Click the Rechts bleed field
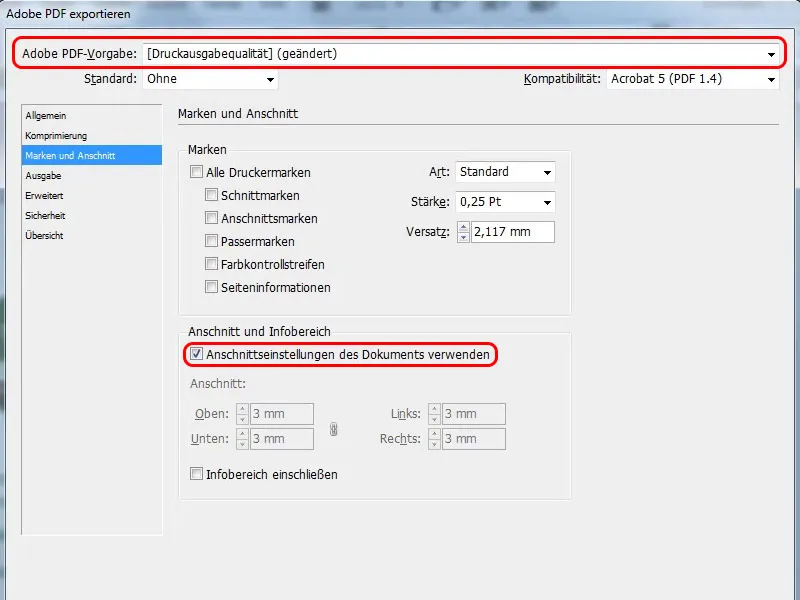The image size is (800, 600). pyautogui.click(x=473, y=439)
